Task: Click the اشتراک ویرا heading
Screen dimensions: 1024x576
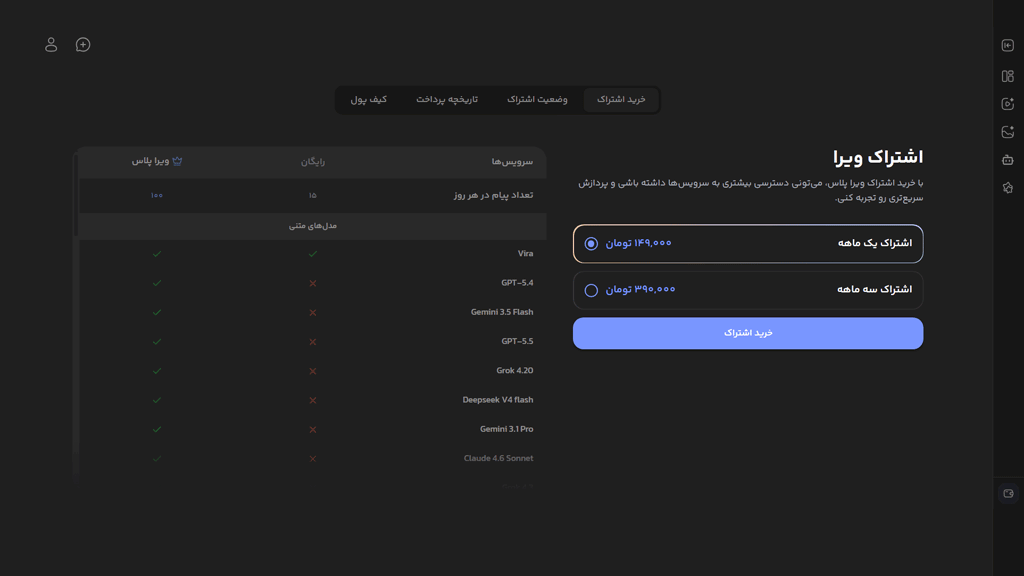Action: 878,157
